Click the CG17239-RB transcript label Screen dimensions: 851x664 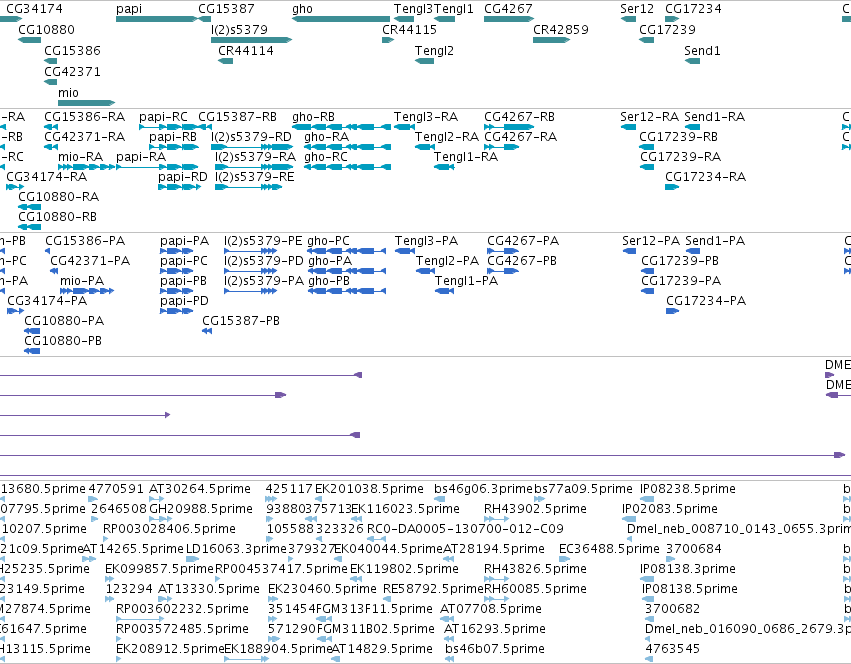point(678,136)
